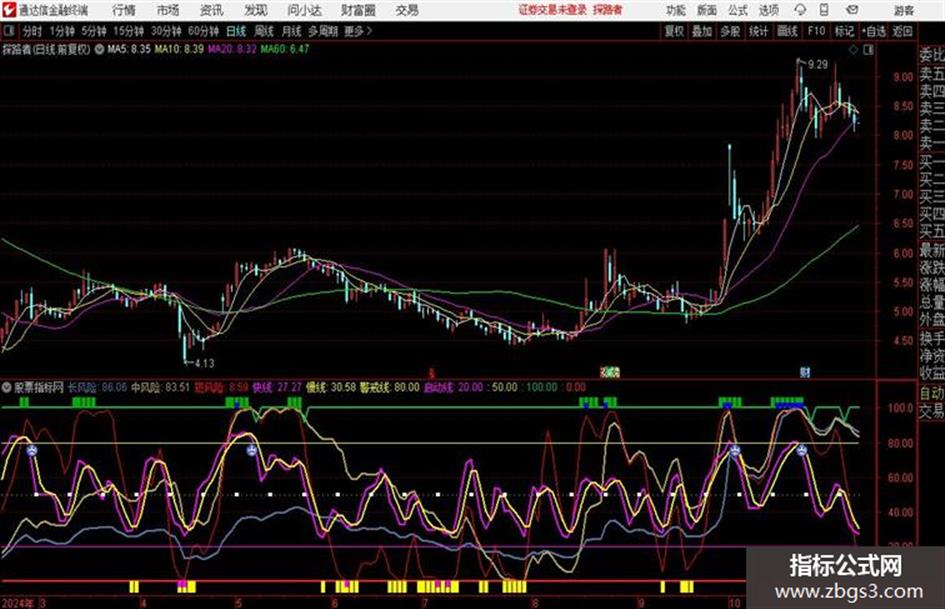Screen dimensions: 945x609
Task: Open the 功能 menu
Action: pyautogui.click(x=676, y=10)
